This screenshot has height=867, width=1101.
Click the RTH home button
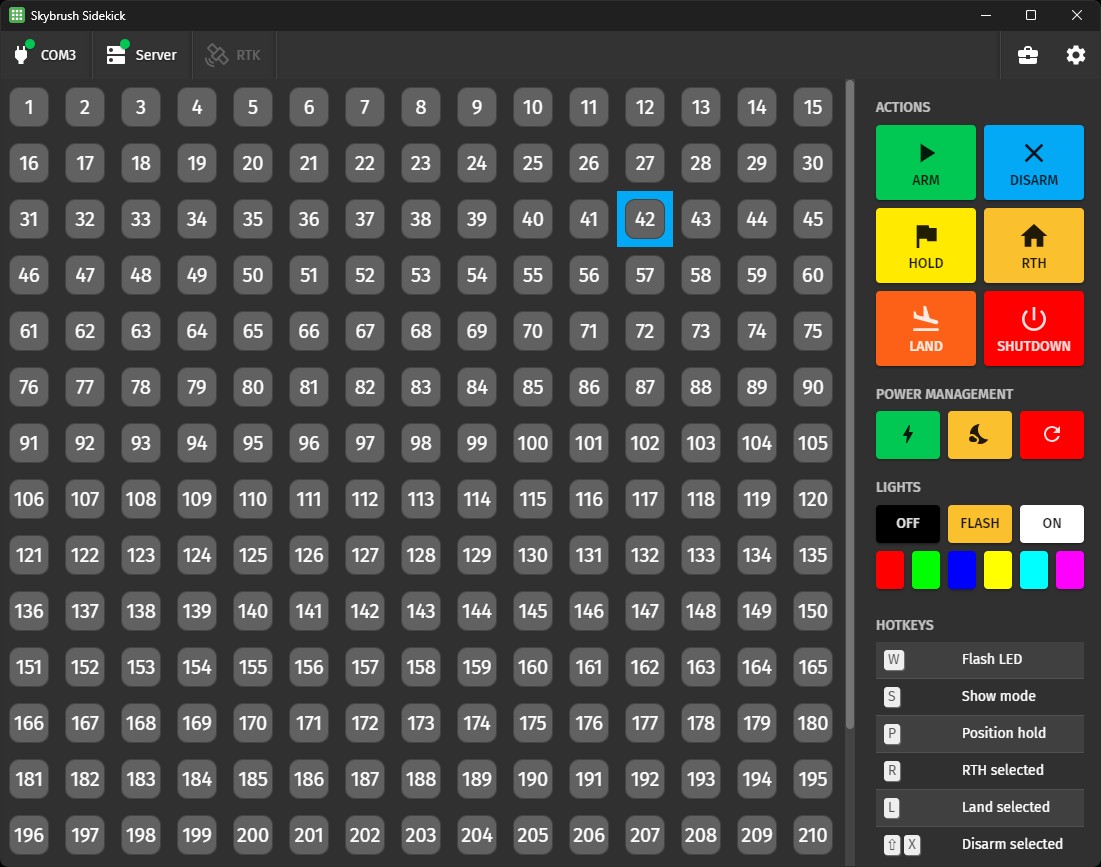(x=1033, y=245)
